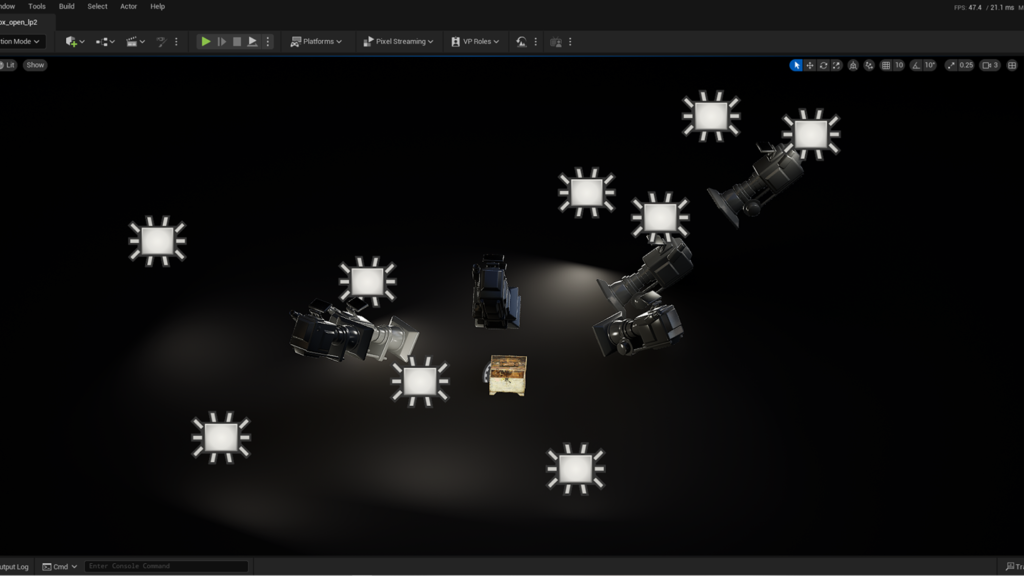
Task: Select the Move (translate) tool
Action: click(x=810, y=65)
